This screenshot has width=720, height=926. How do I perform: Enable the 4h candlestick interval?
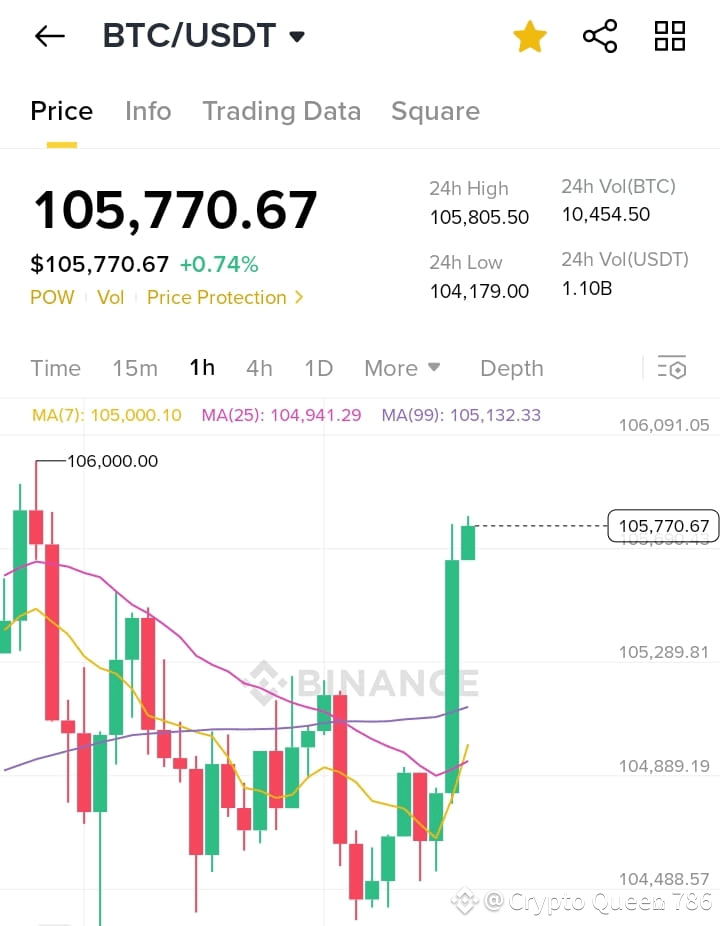click(x=259, y=368)
